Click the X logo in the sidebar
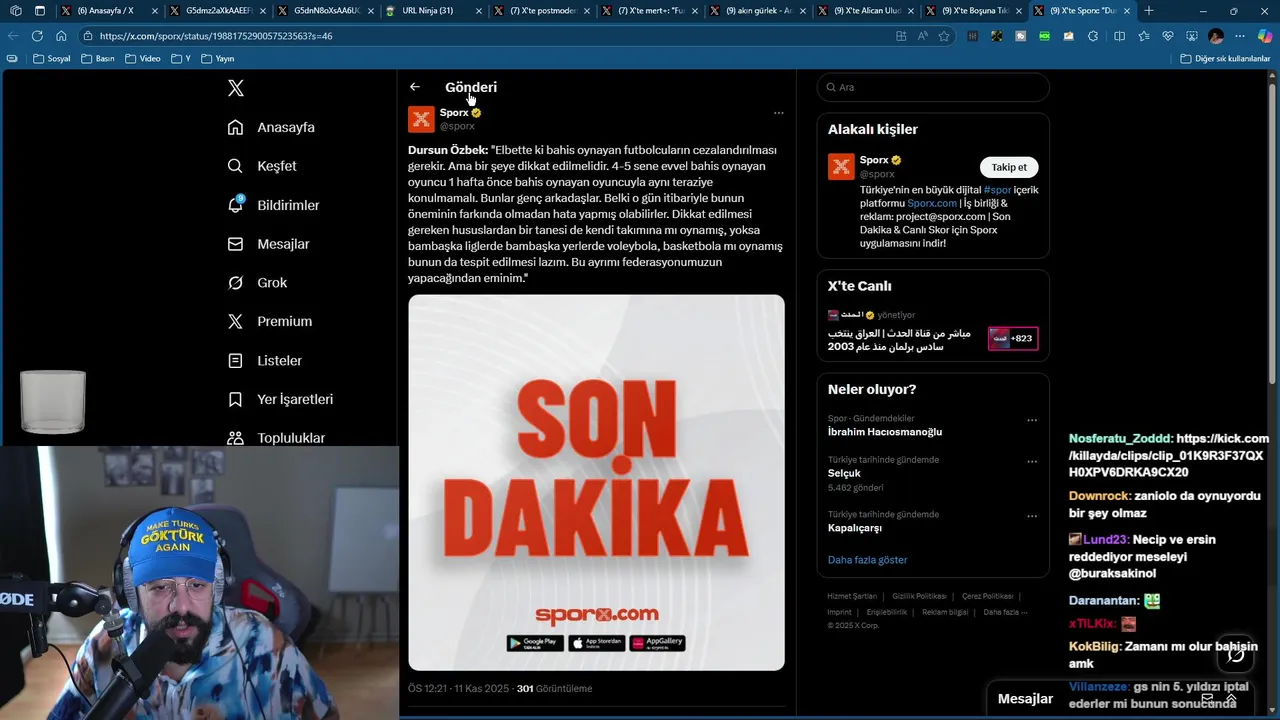The height and width of the screenshot is (720, 1280). (236, 88)
